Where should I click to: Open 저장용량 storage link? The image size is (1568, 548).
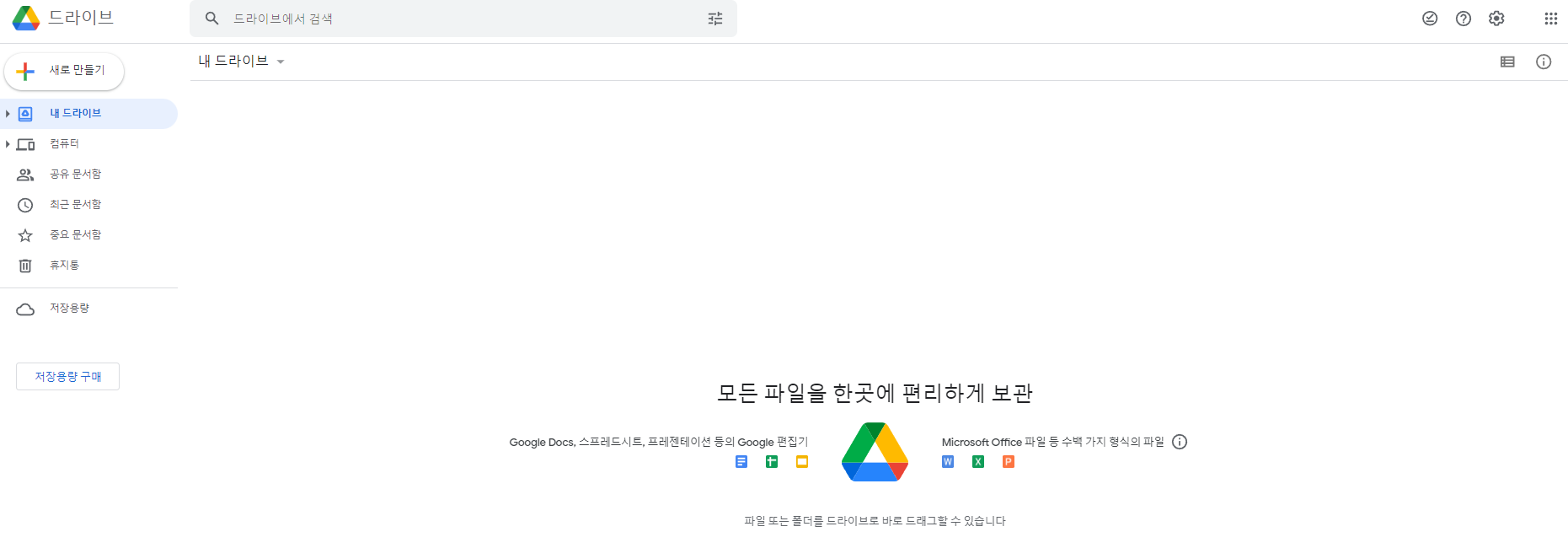(x=88, y=309)
